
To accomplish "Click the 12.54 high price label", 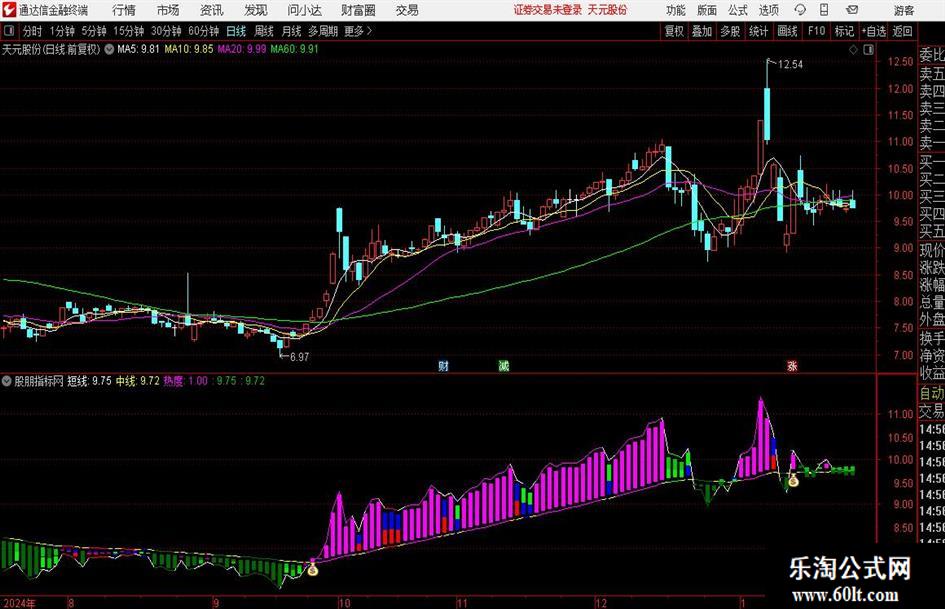I will click(x=790, y=64).
